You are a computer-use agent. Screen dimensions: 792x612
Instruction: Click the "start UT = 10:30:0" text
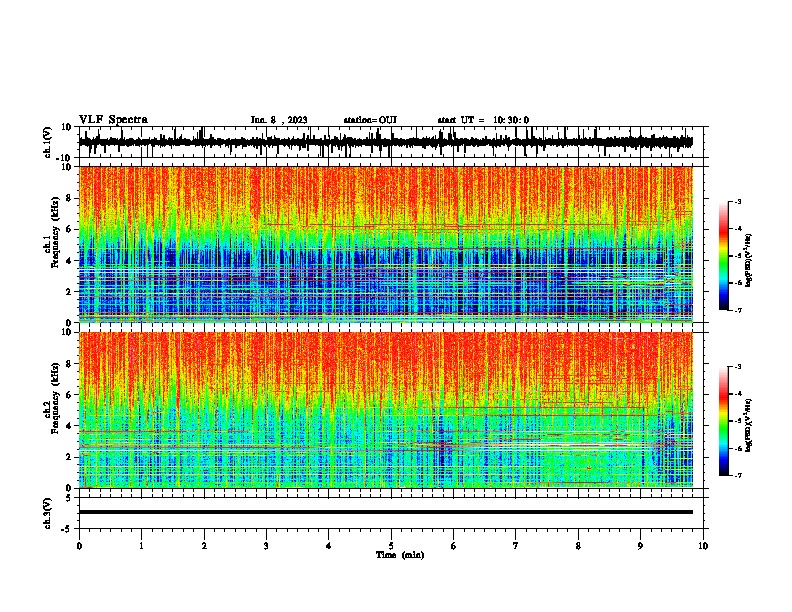(483, 120)
